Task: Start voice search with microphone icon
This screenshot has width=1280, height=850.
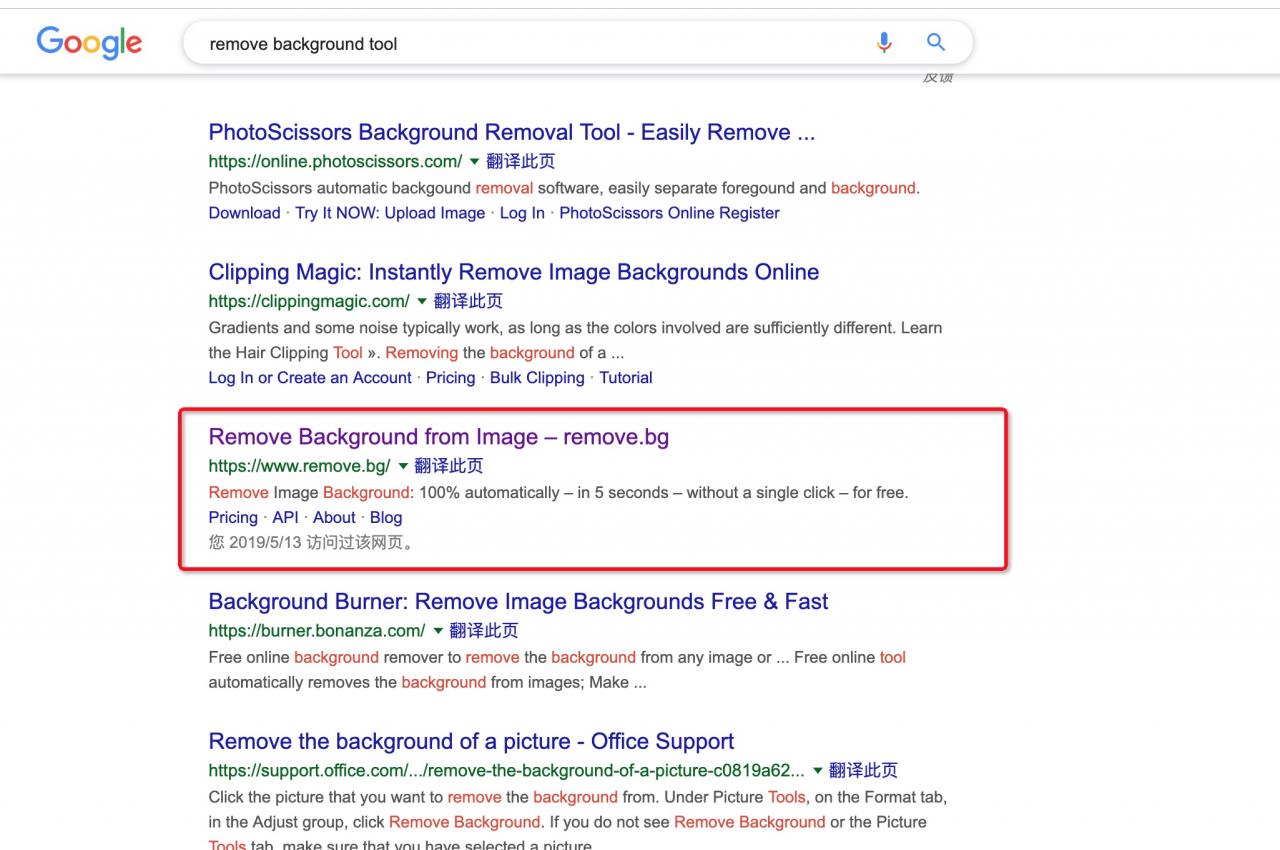Action: pyautogui.click(x=884, y=42)
